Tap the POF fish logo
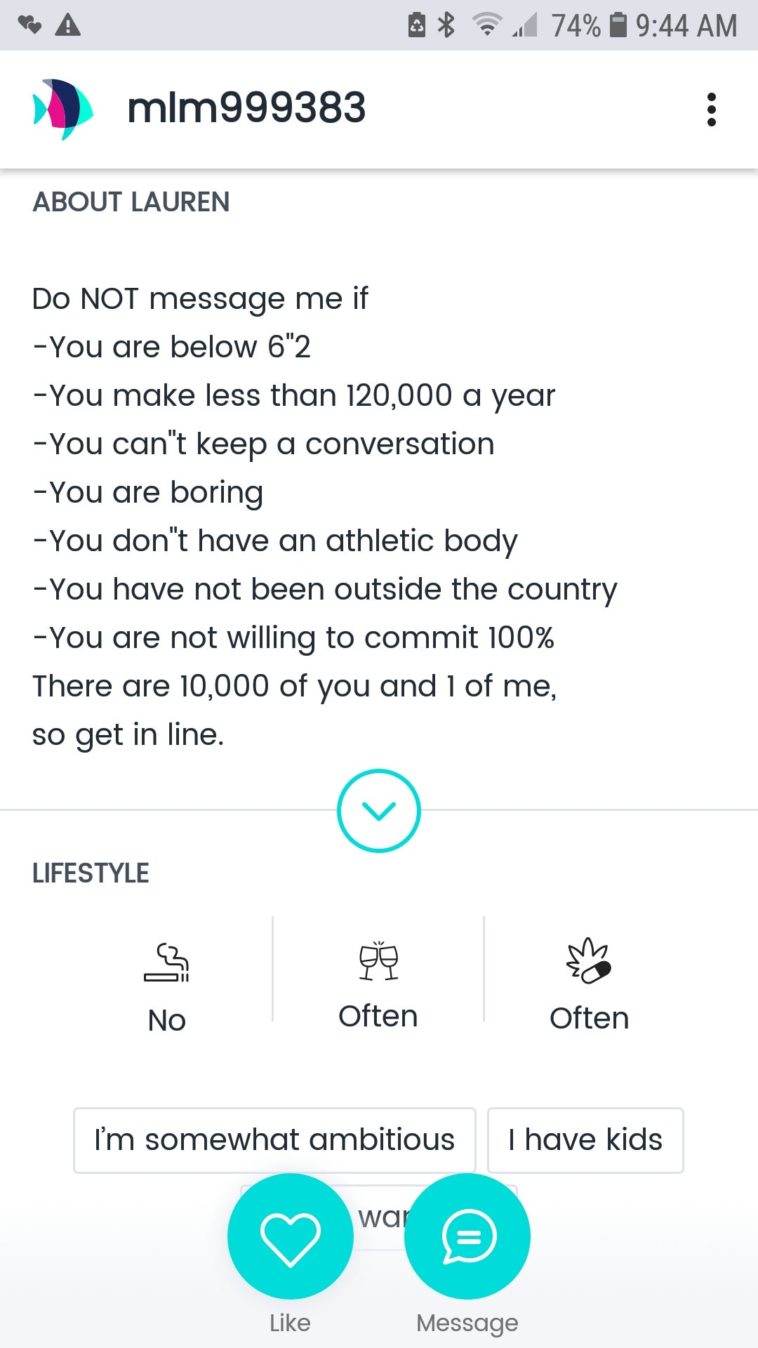Image resolution: width=758 pixels, height=1348 pixels. (63, 109)
